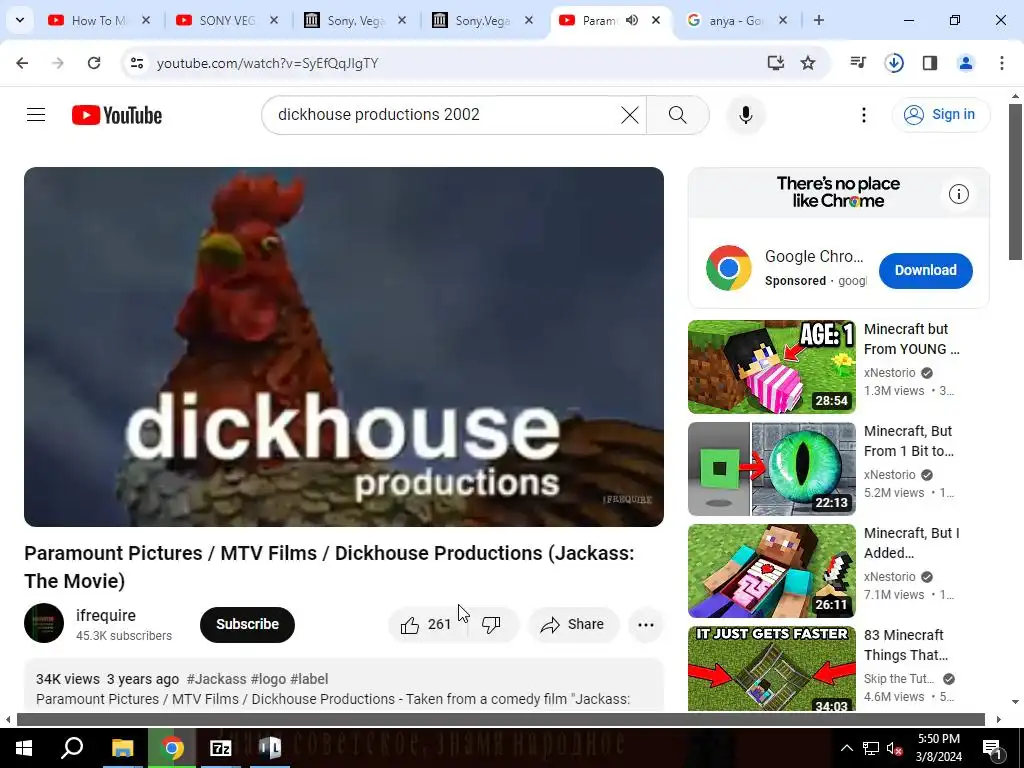
Task: Open new browser tab
Action: click(818, 20)
